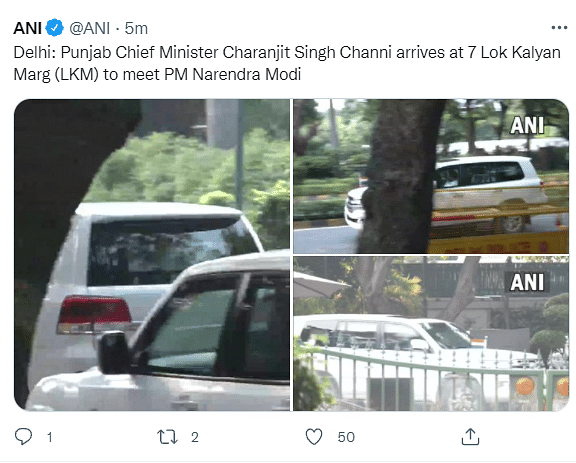Open the three-dot more options menu
Screen dimensions: 576x463
coord(559,28)
